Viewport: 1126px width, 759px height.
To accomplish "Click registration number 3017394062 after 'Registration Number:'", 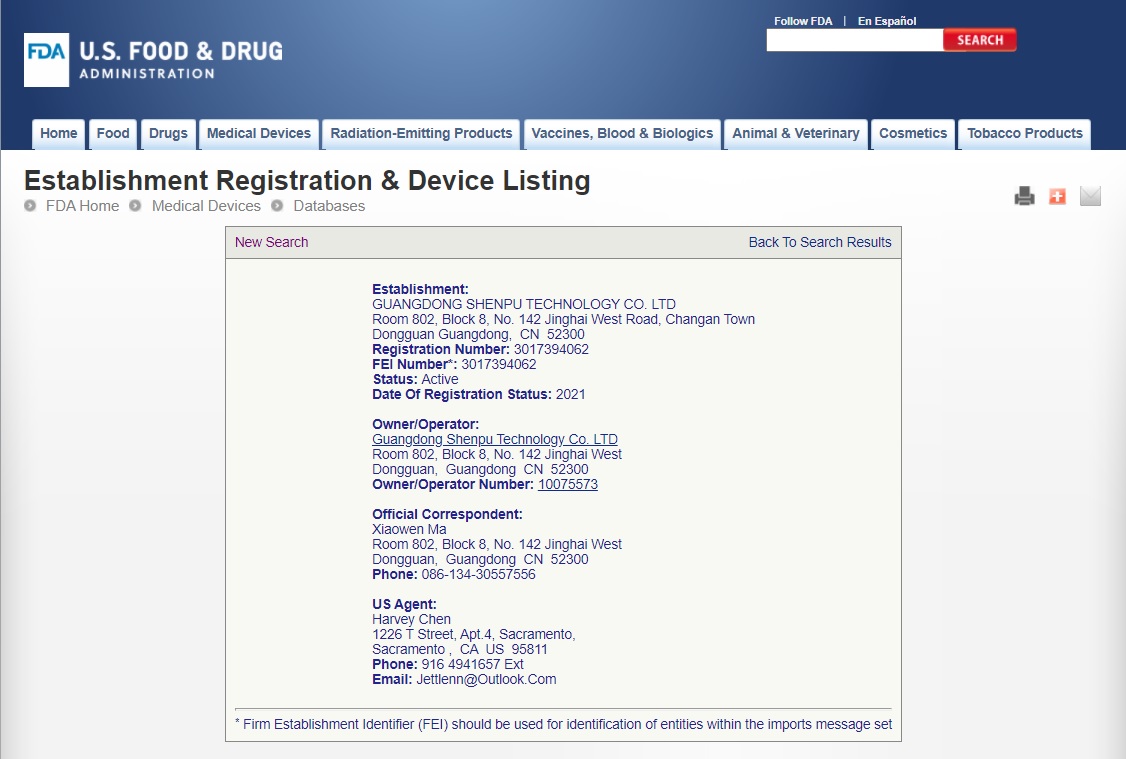I will (552, 350).
